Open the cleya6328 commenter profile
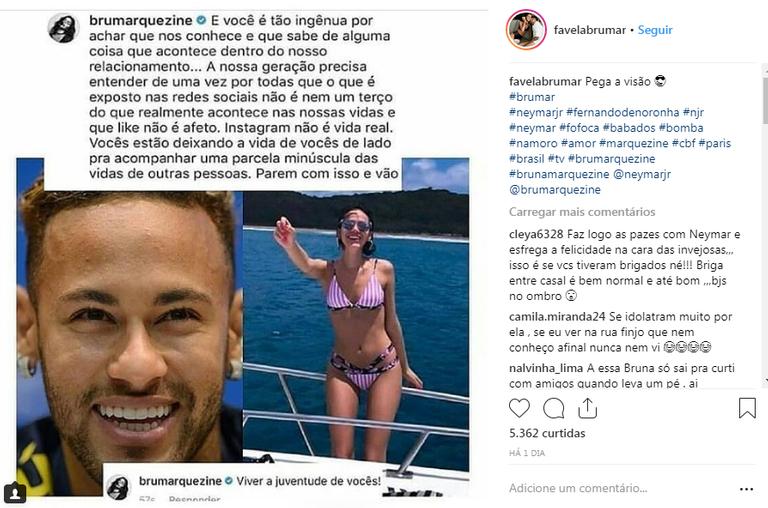The height and width of the screenshot is (508, 768). (x=536, y=235)
